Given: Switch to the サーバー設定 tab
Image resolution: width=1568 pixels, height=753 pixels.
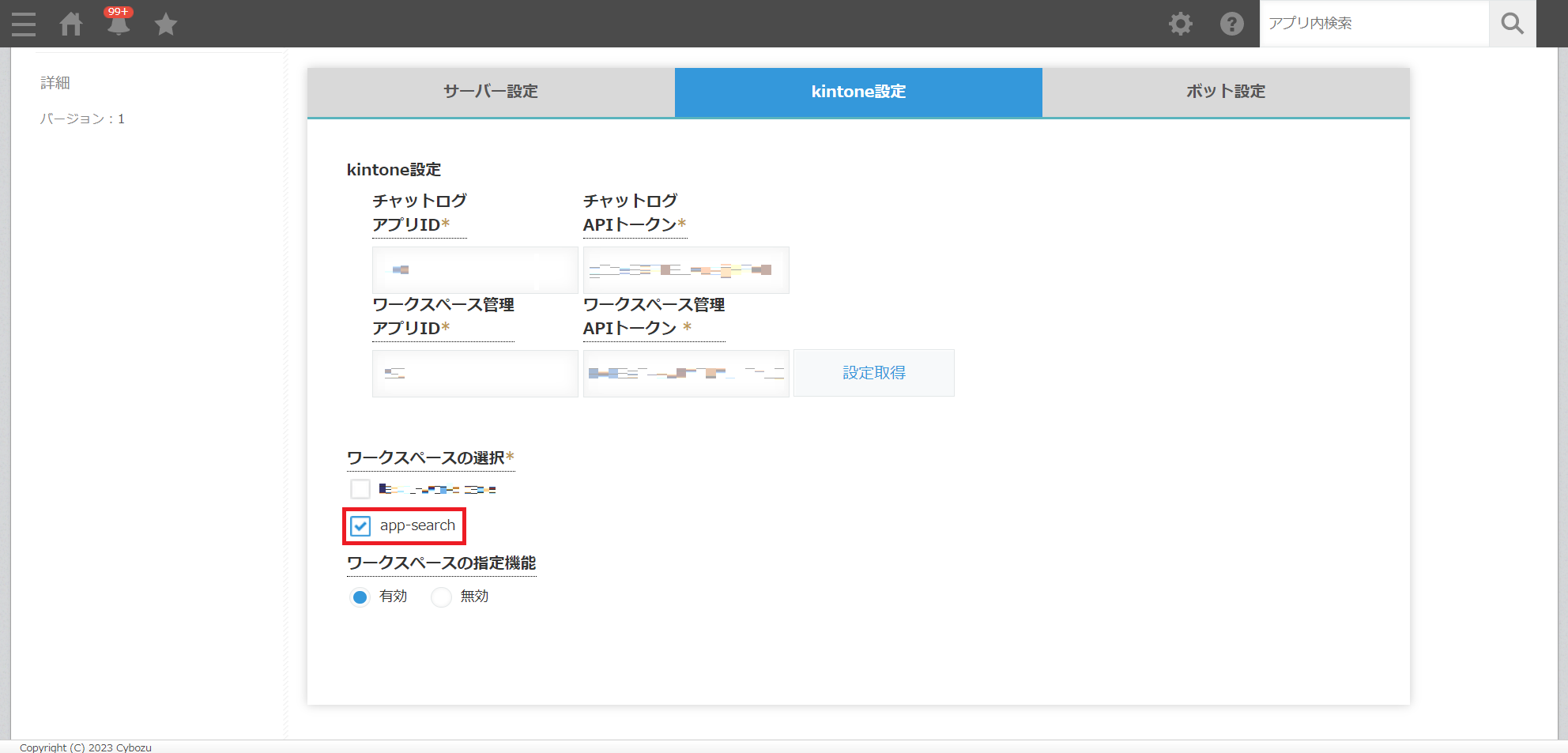Looking at the screenshot, I should click(x=491, y=92).
